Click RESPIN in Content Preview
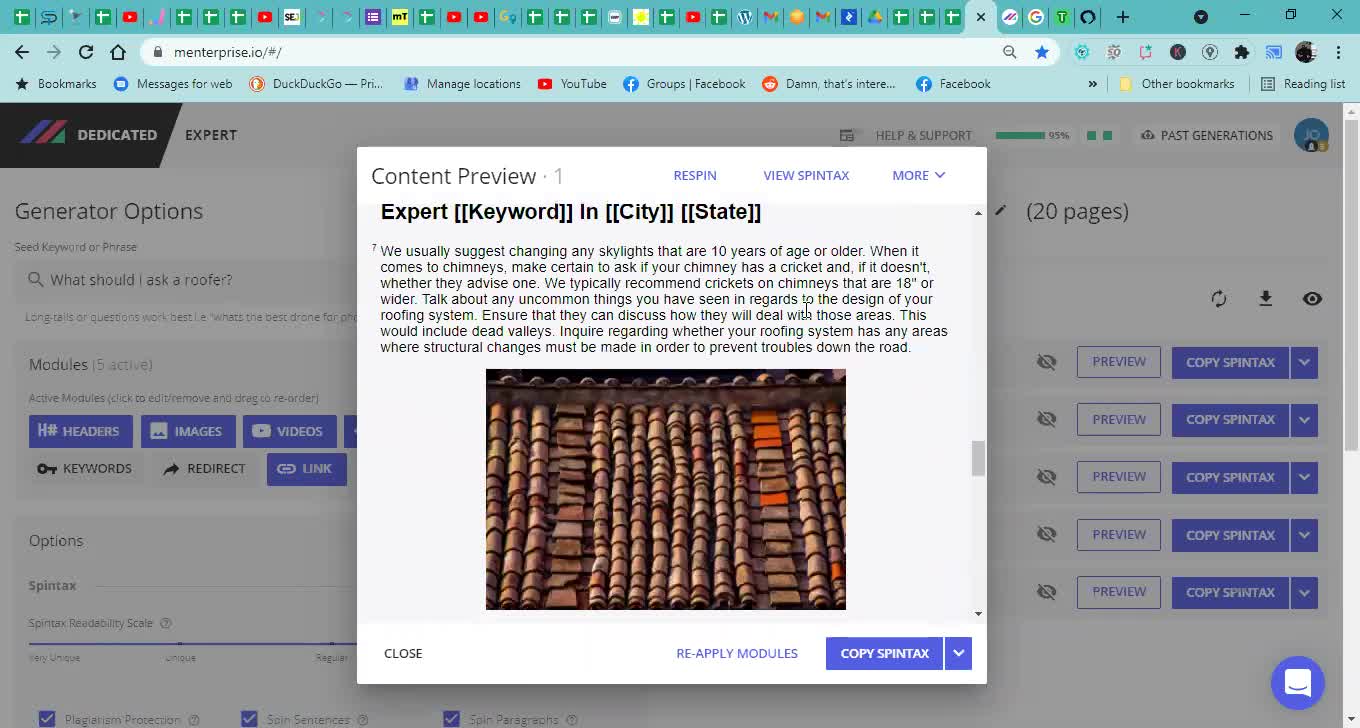The image size is (1360, 728). tap(695, 175)
